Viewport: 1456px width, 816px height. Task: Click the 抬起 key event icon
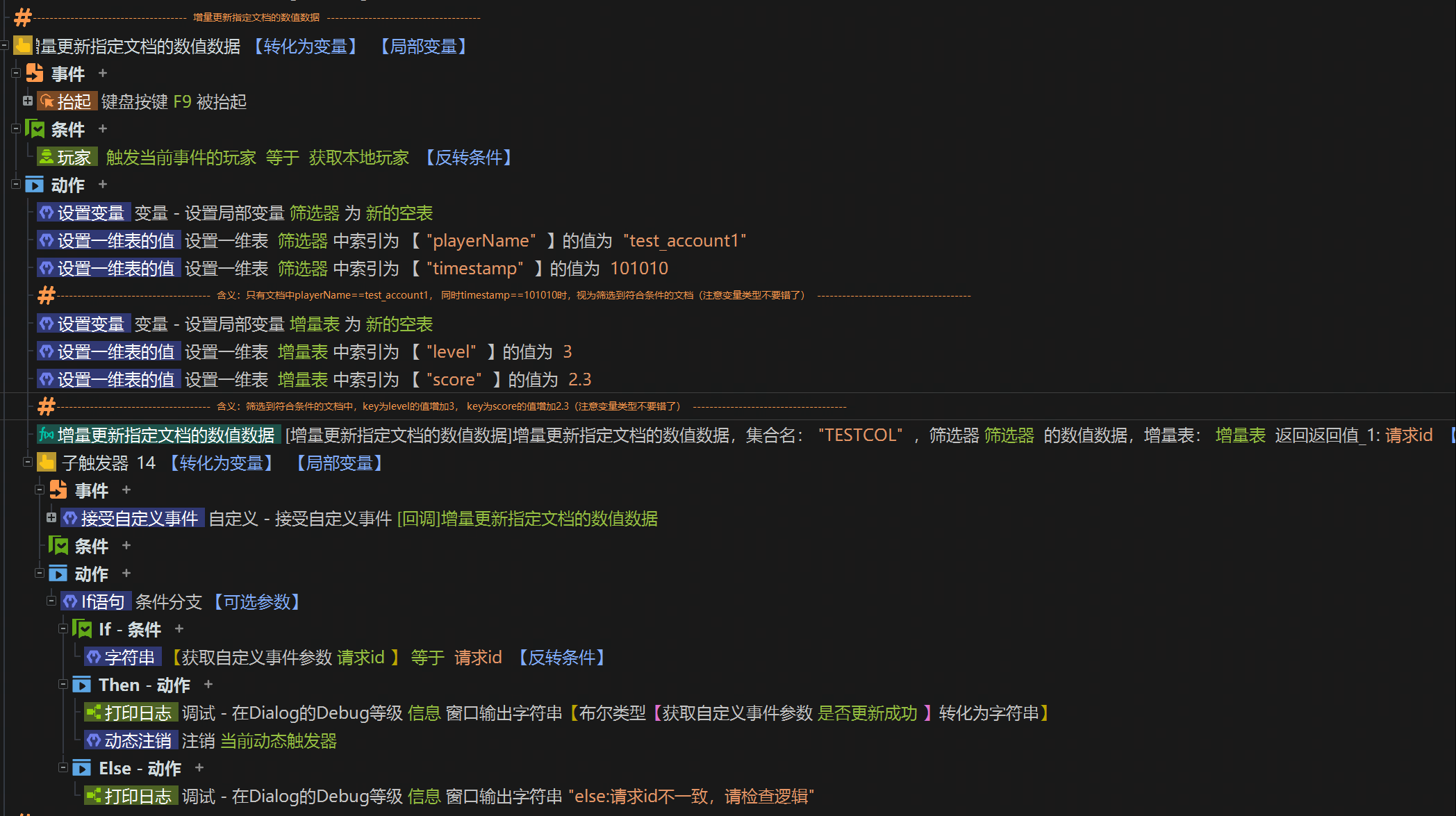click(x=47, y=101)
